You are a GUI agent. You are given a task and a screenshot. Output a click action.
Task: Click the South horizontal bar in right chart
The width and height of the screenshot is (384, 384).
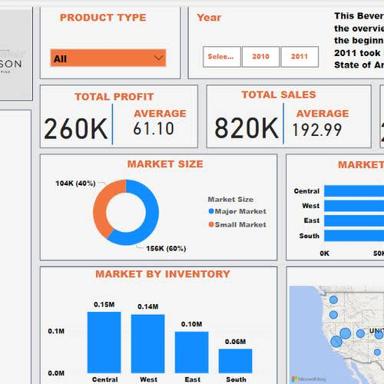(x=354, y=236)
